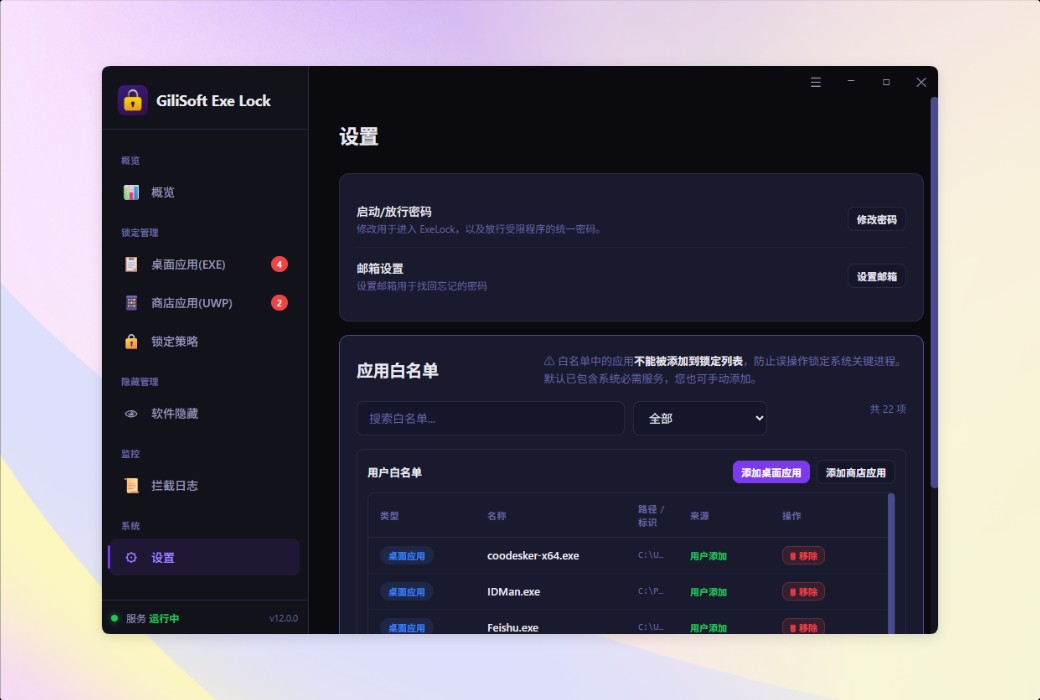The width and height of the screenshot is (1040, 700).
Task: Click the 商店应用(UWP) icon
Action: (x=131, y=303)
